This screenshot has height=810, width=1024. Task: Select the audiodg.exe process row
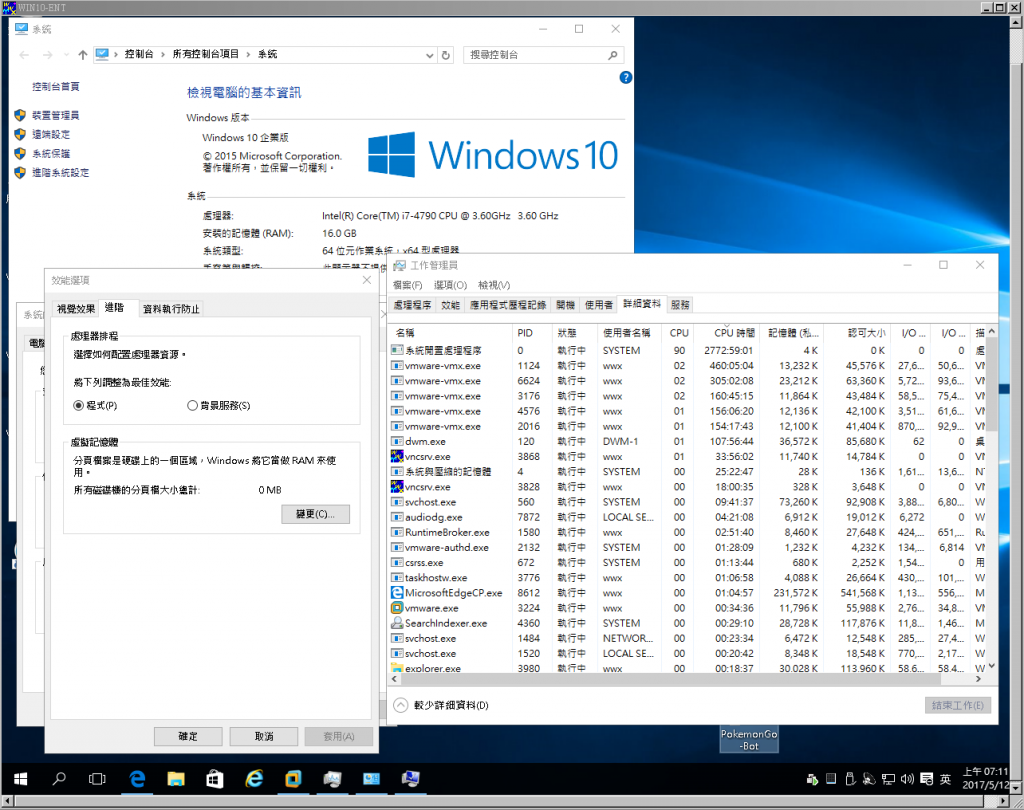688,517
